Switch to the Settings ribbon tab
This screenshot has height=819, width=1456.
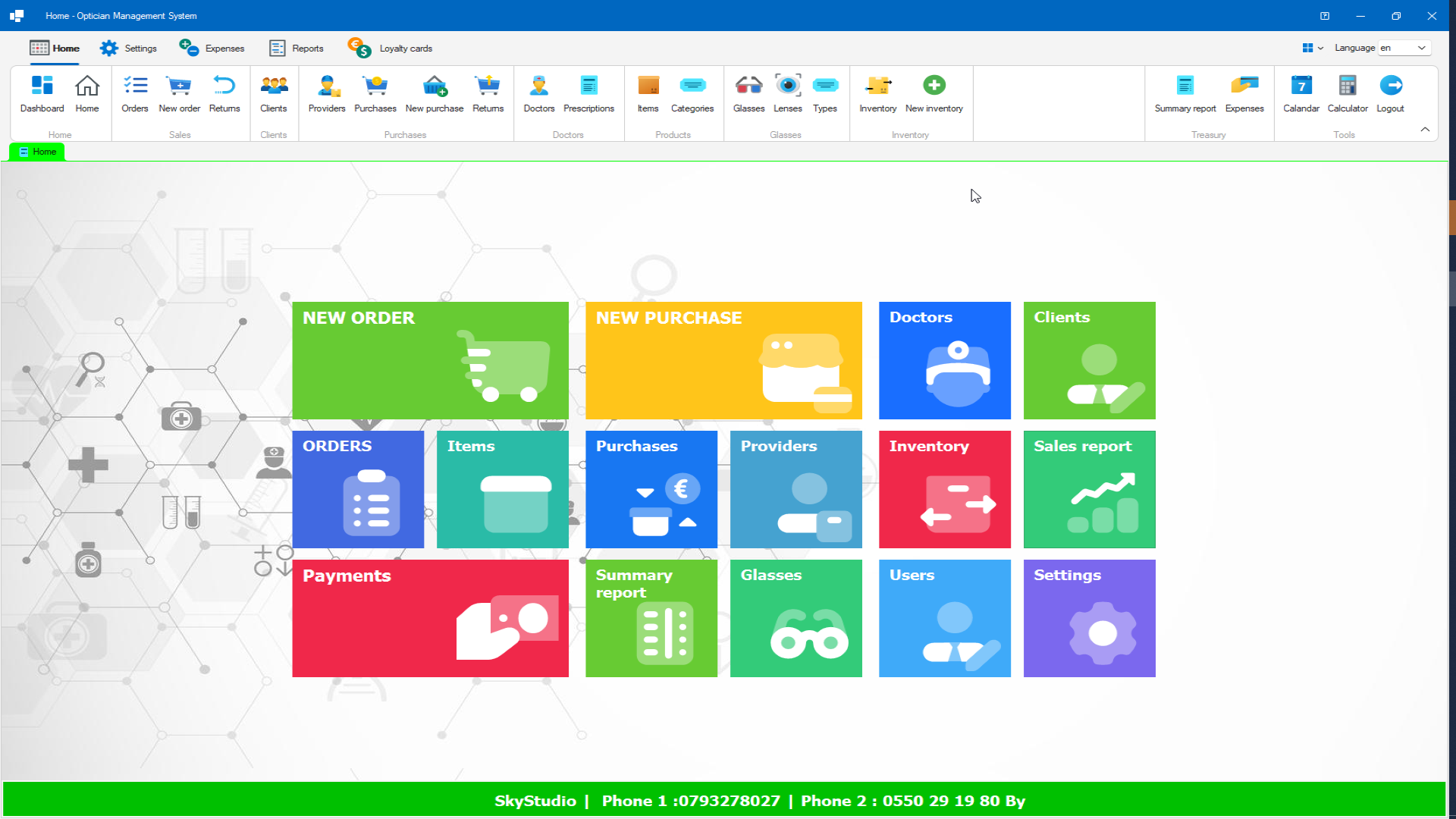(129, 48)
